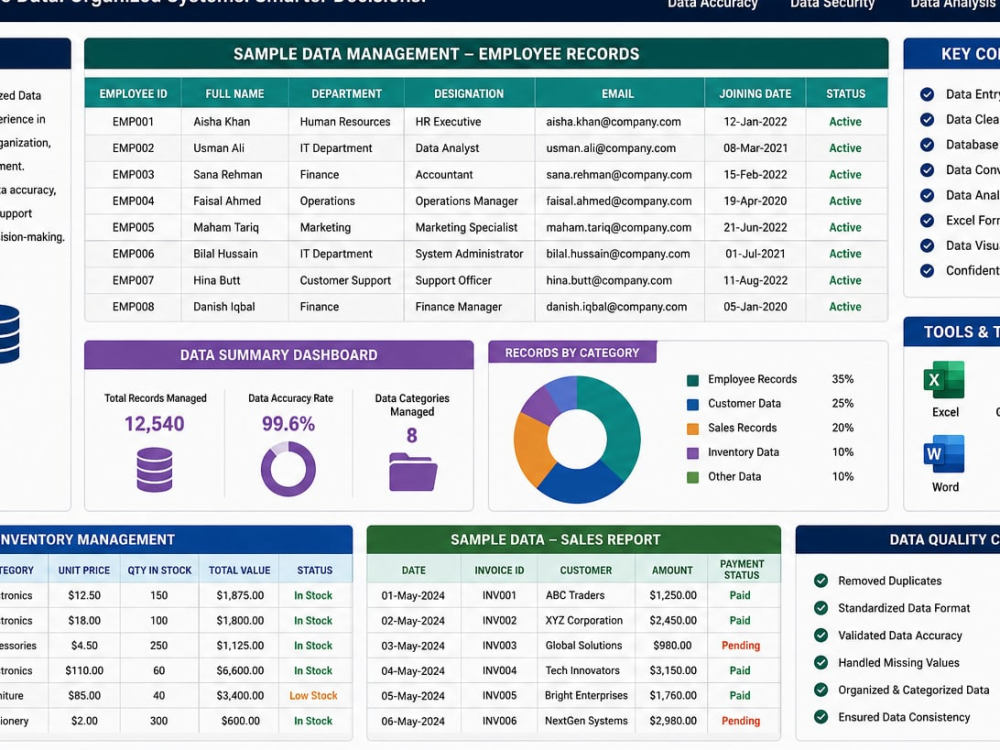Click the QTY IN STOCK column header
This screenshot has height=750, width=1000.
click(x=159, y=570)
